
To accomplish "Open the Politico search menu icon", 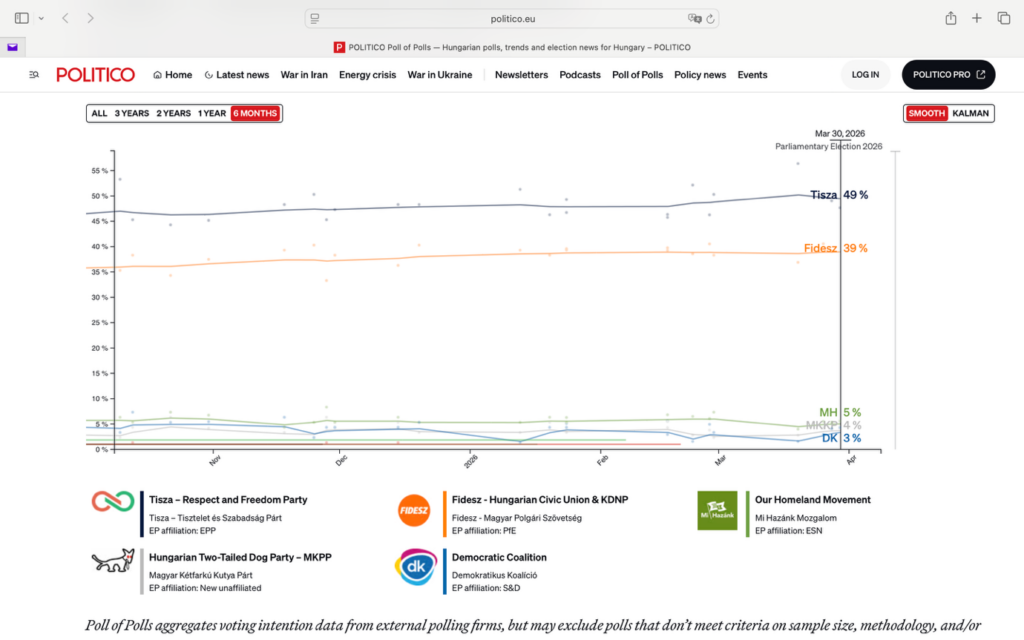I will 34,75.
